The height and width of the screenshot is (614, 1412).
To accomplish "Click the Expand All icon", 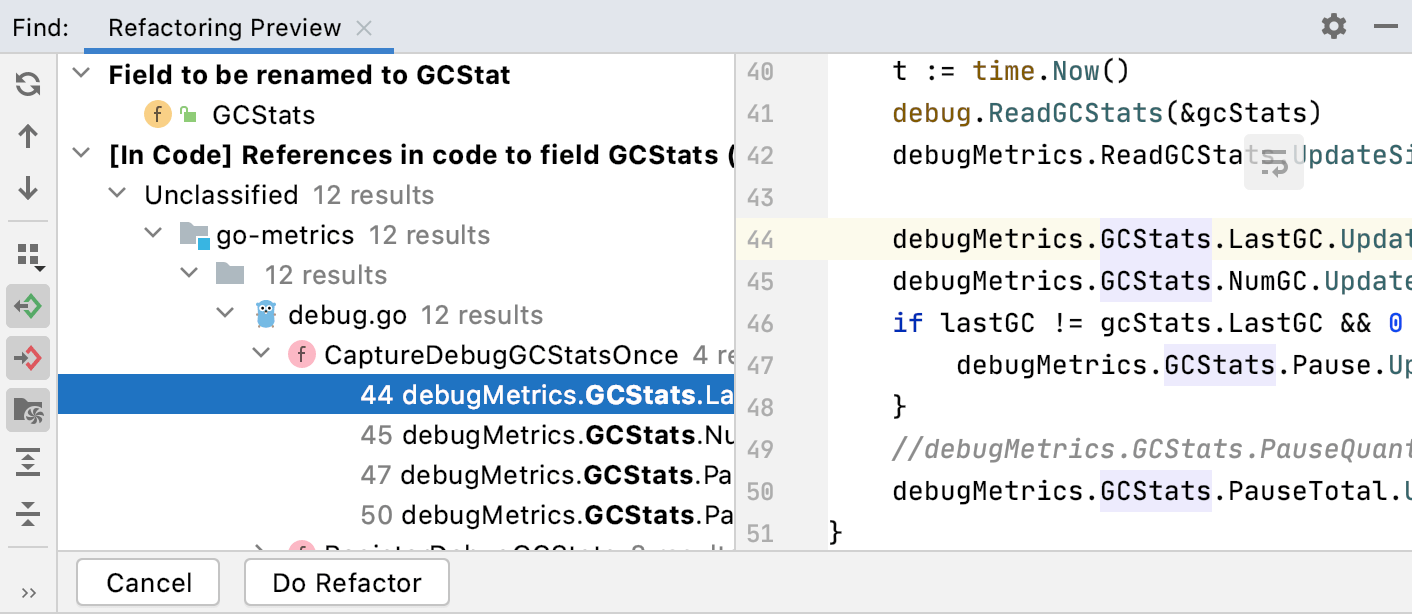I will click(x=28, y=462).
